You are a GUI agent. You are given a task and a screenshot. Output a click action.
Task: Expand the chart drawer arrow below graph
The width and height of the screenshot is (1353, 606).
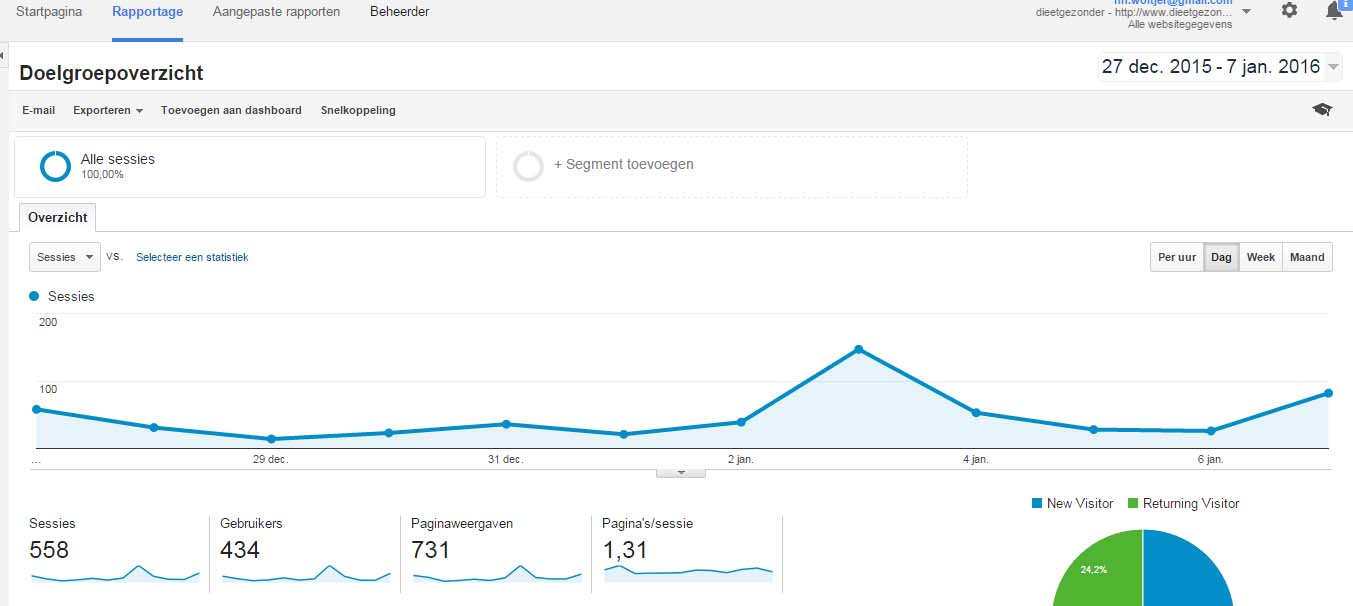[x=681, y=472]
